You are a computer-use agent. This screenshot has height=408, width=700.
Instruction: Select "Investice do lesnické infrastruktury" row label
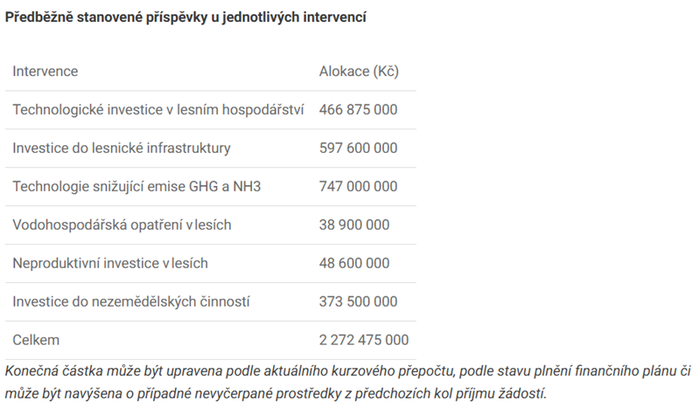point(122,148)
